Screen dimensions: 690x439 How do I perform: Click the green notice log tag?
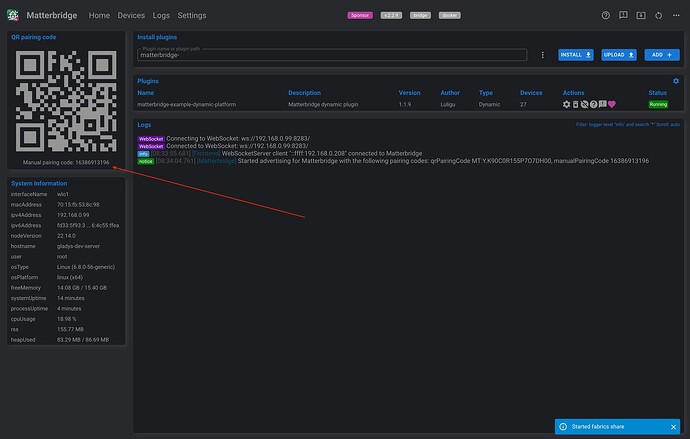(x=146, y=161)
